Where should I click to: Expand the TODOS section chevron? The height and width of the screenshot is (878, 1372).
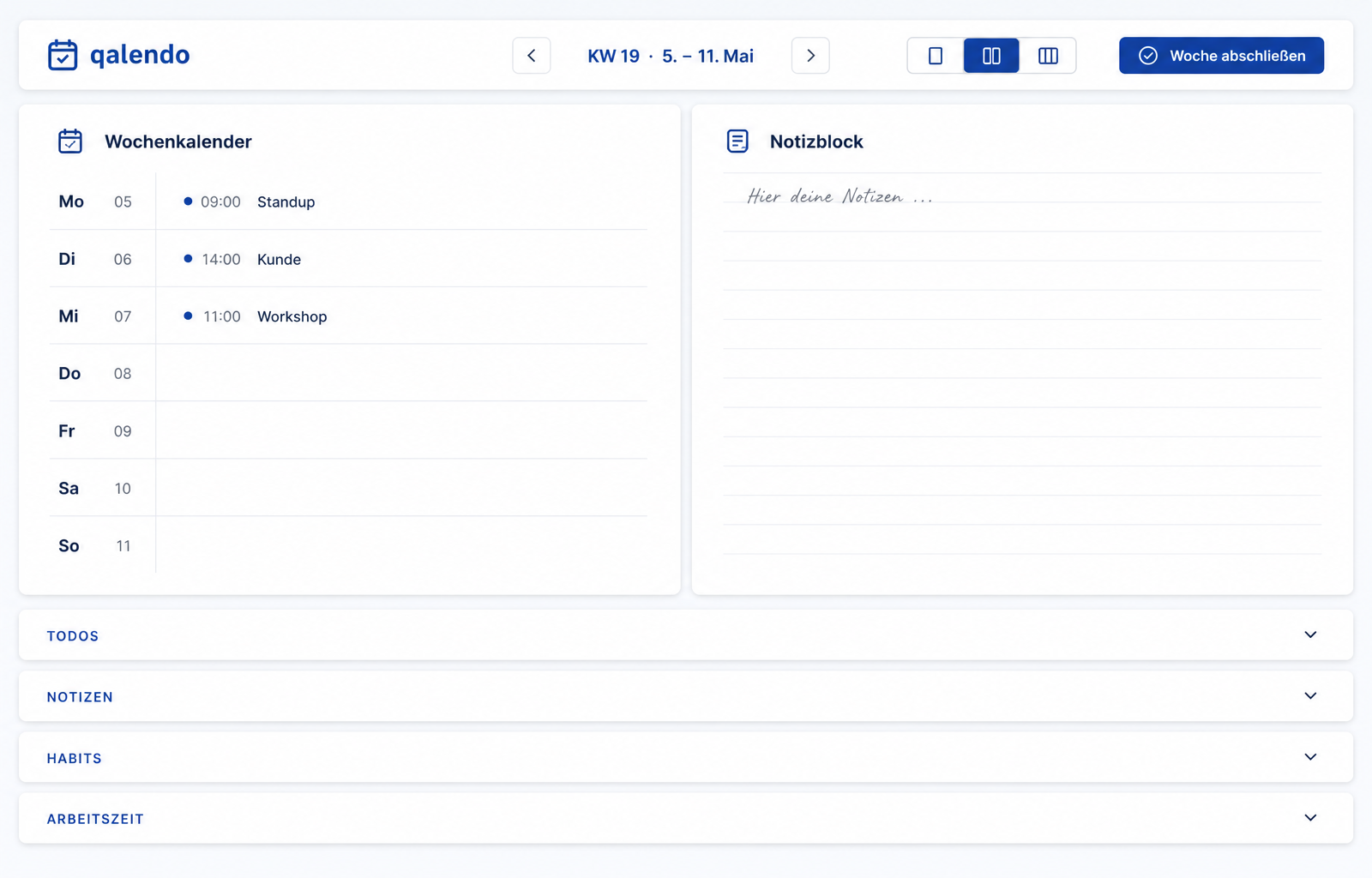[1310, 634]
